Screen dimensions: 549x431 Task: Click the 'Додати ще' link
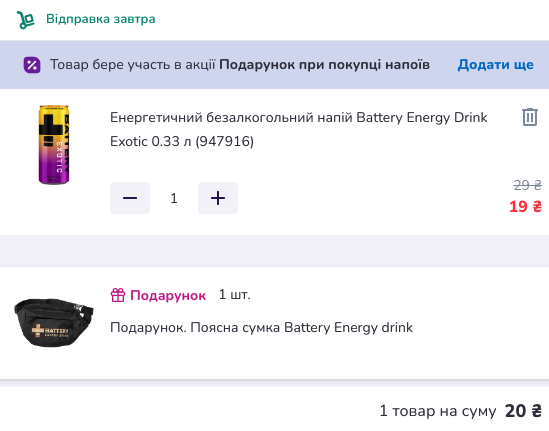point(495,65)
